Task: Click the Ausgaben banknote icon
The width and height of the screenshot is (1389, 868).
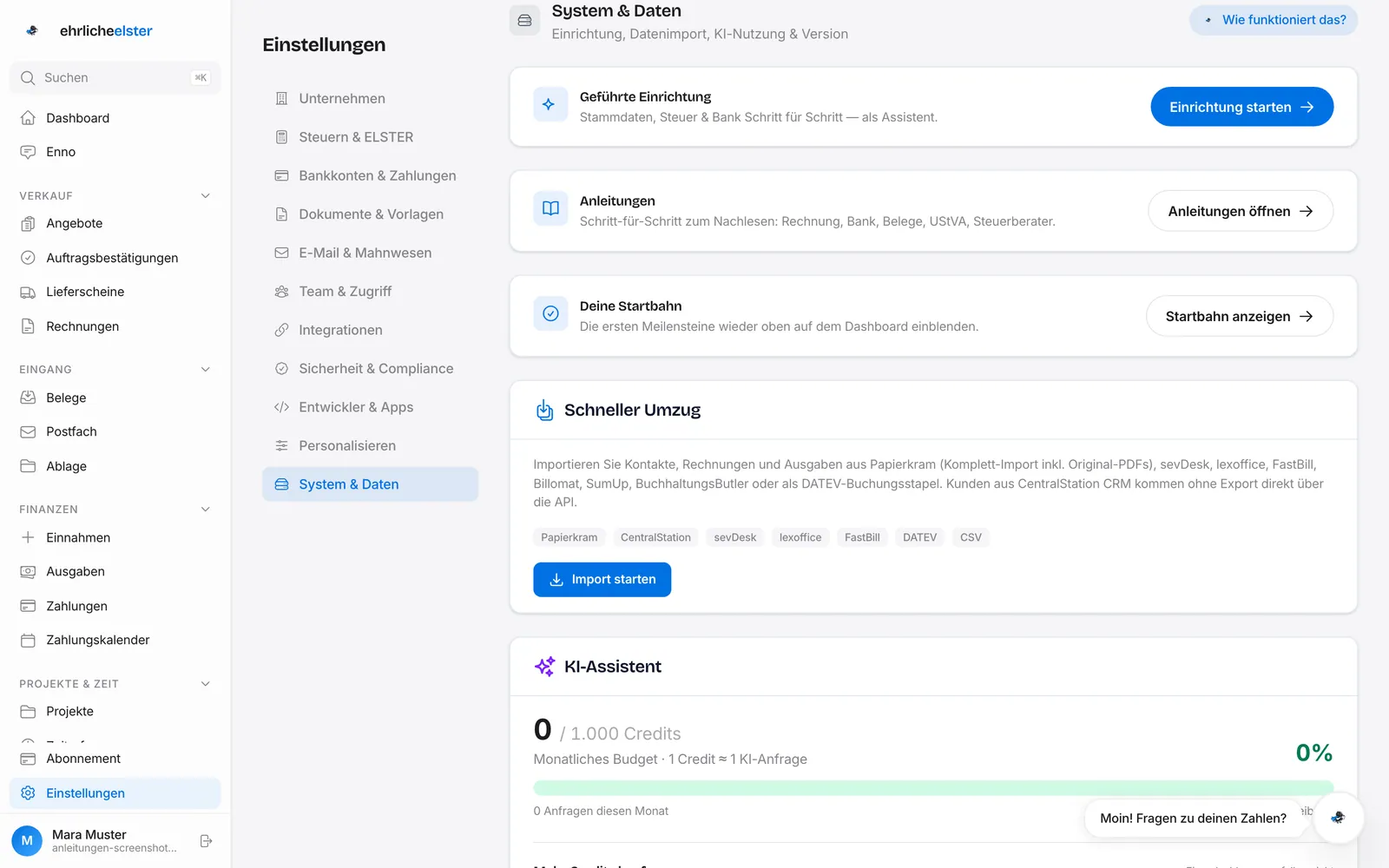Action: [28, 571]
